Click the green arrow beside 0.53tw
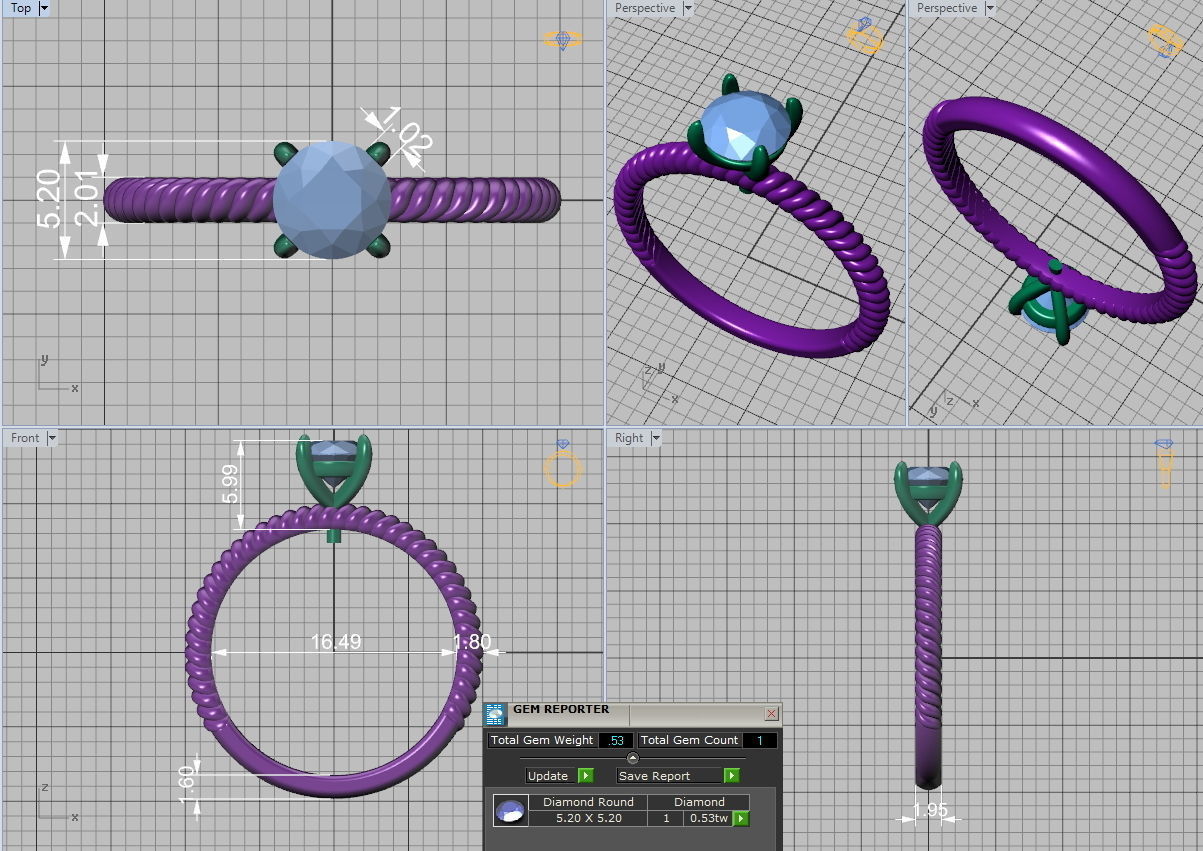 [x=741, y=819]
